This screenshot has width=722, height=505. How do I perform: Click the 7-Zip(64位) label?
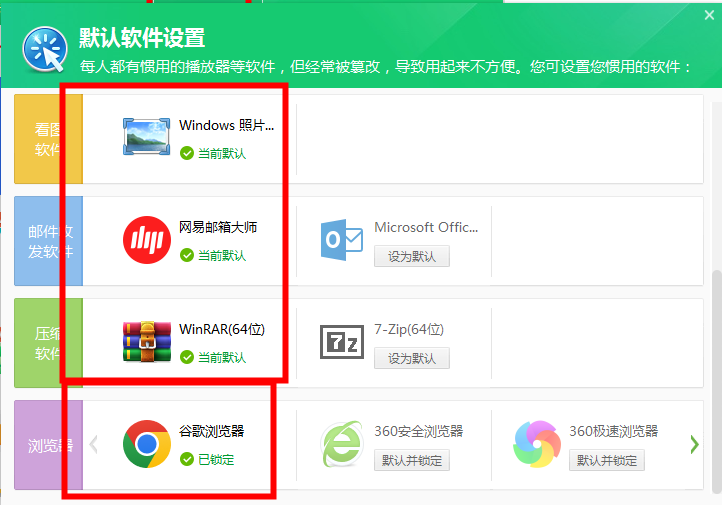click(x=409, y=329)
